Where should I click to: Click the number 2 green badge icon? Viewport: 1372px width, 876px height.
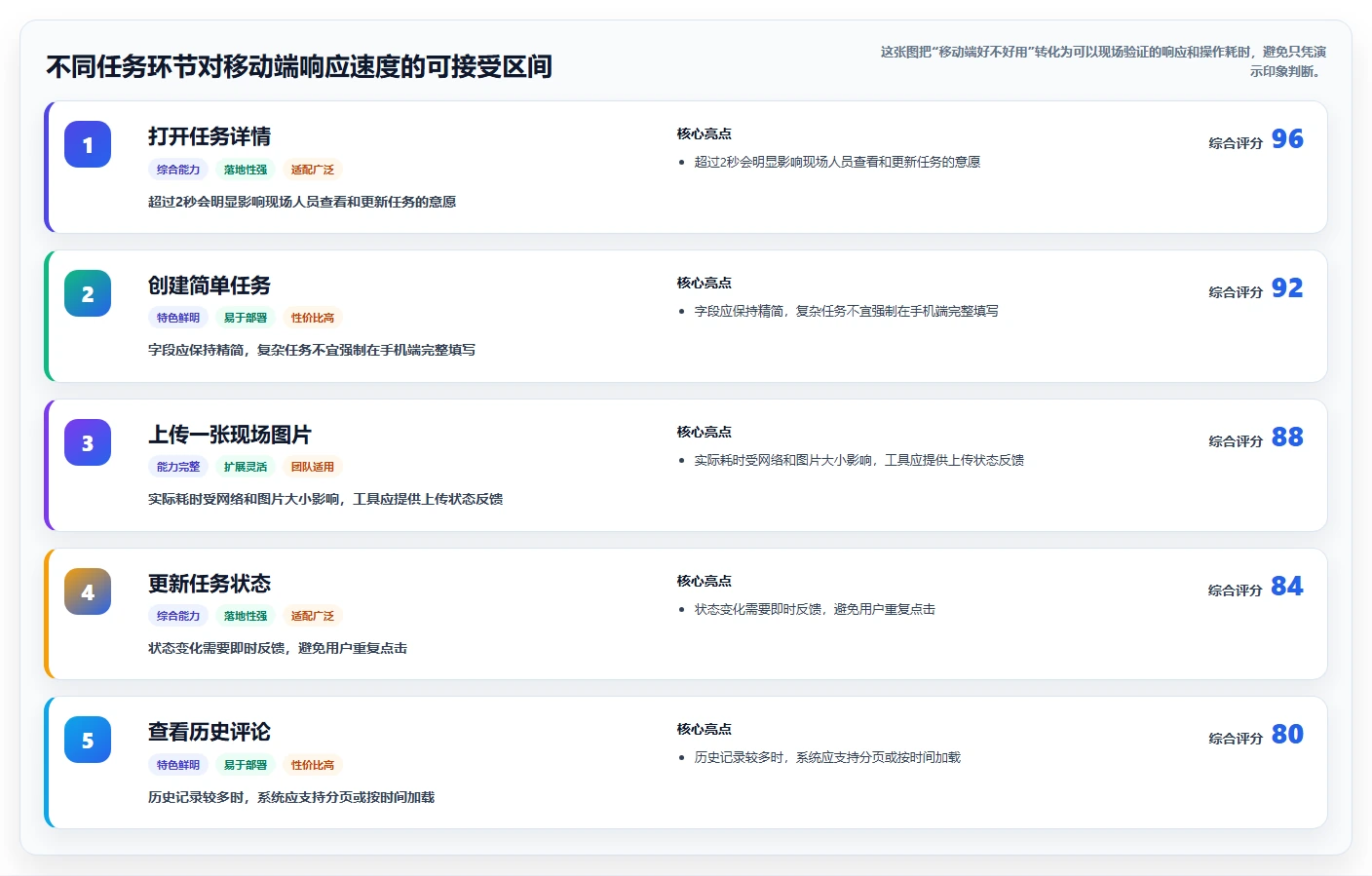(x=88, y=293)
